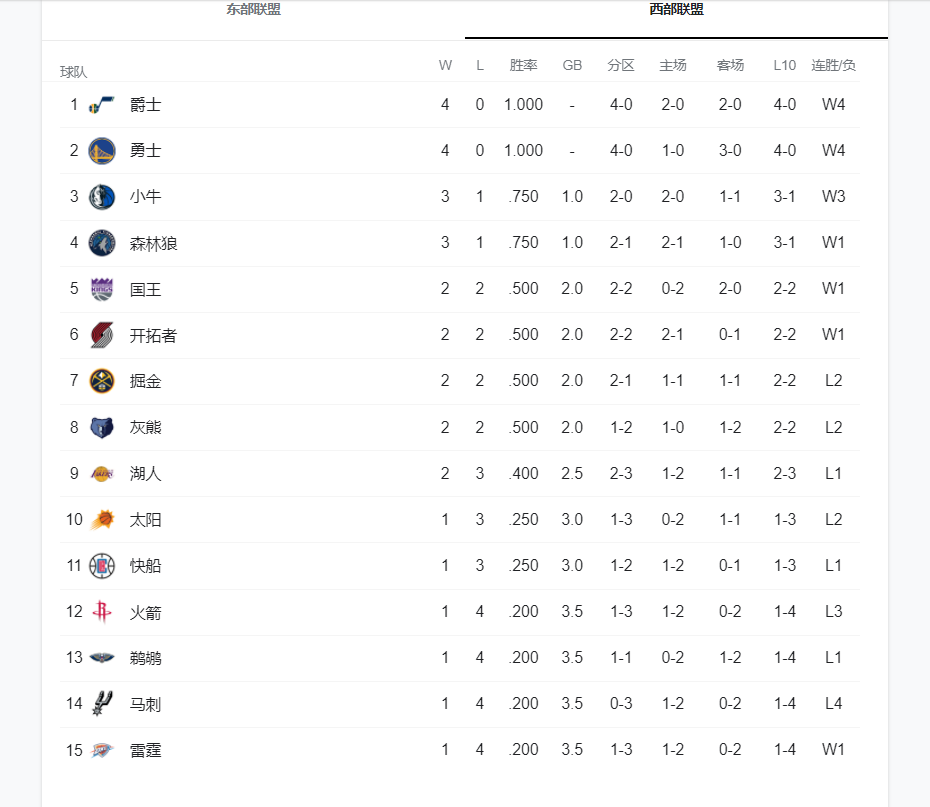Click the Golden State Warriors logo
The height and width of the screenshot is (807, 930).
[x=102, y=151]
